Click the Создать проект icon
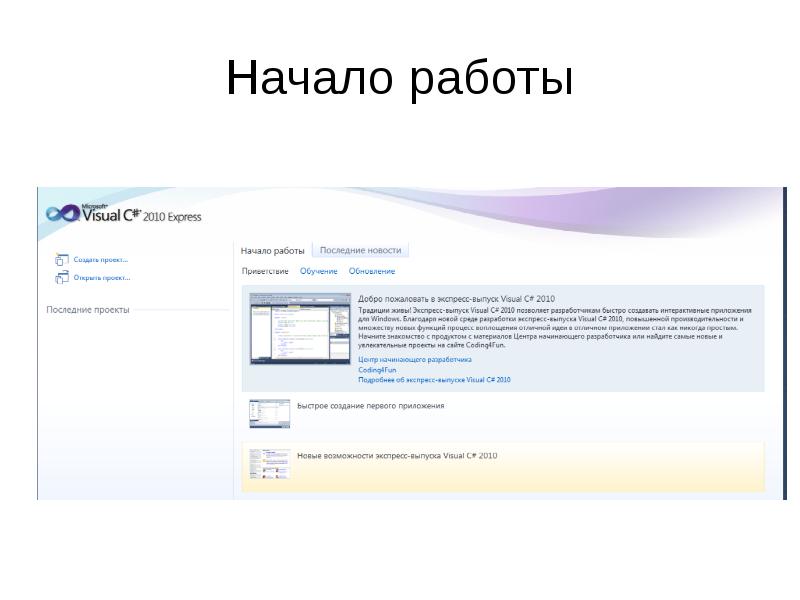 pos(61,260)
